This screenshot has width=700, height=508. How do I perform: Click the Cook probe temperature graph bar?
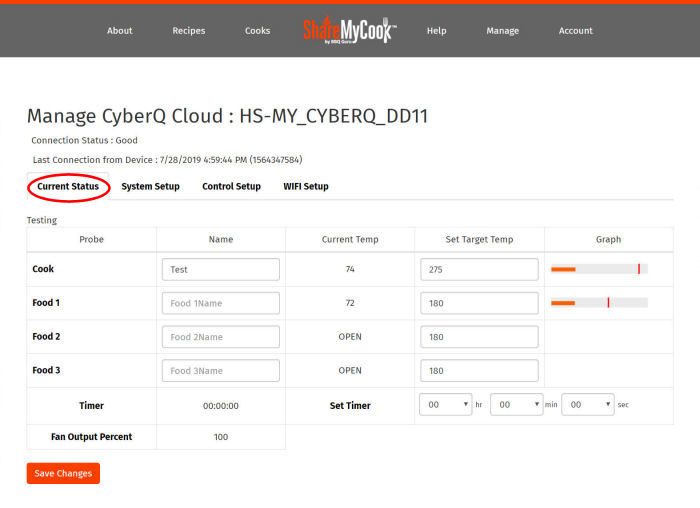(600, 269)
